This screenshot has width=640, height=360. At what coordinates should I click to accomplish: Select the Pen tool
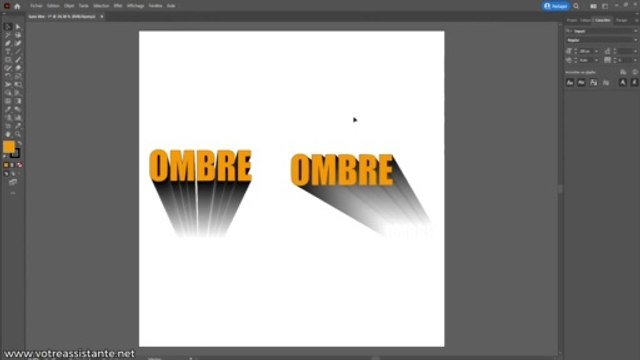click(8, 43)
